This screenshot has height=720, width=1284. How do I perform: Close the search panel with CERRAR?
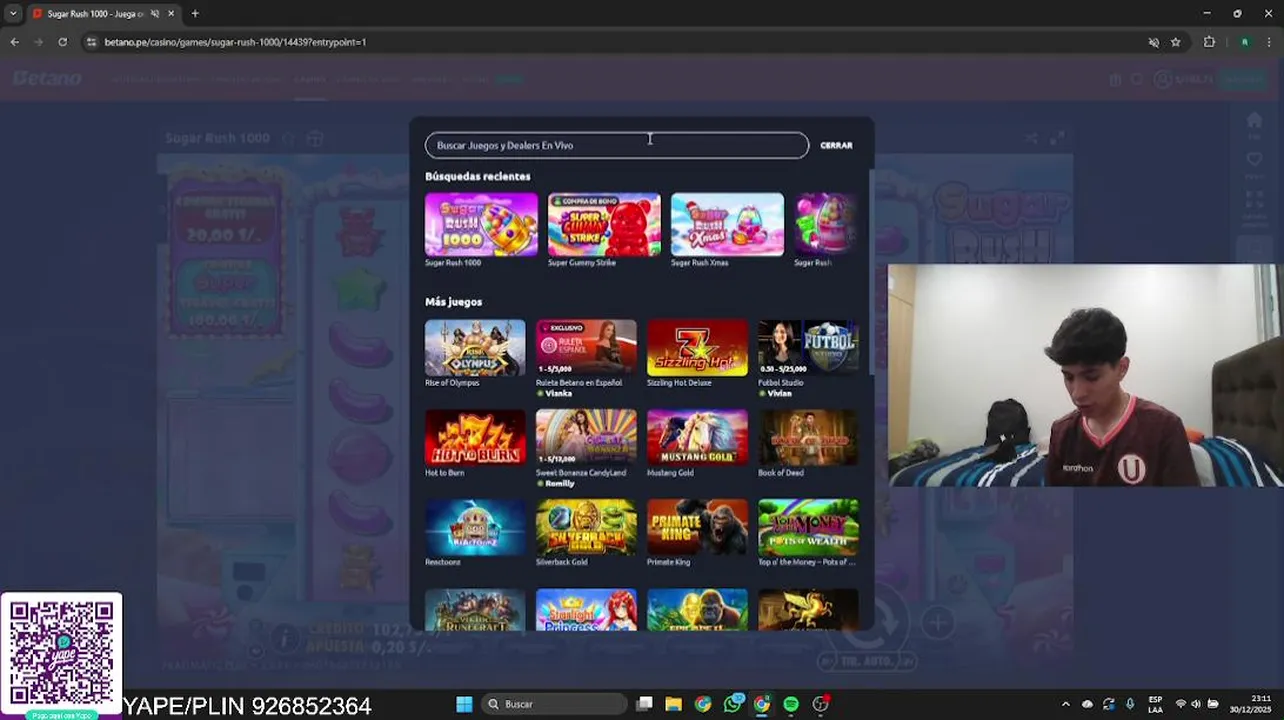(836, 145)
